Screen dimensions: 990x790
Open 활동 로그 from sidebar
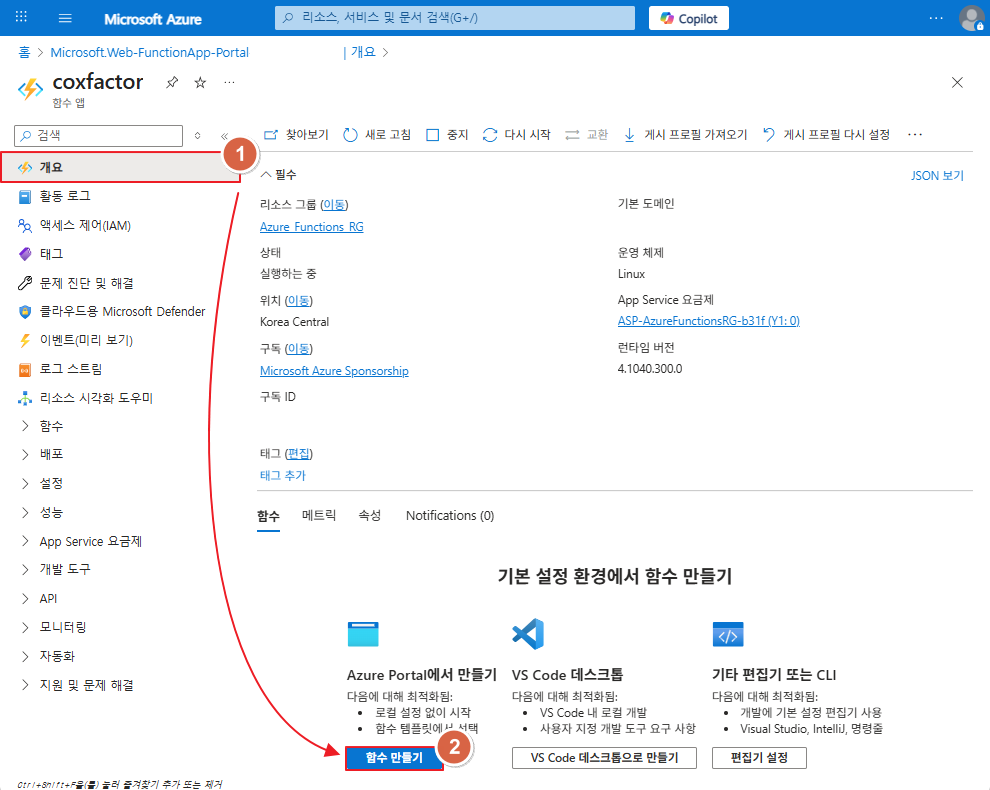(x=65, y=196)
